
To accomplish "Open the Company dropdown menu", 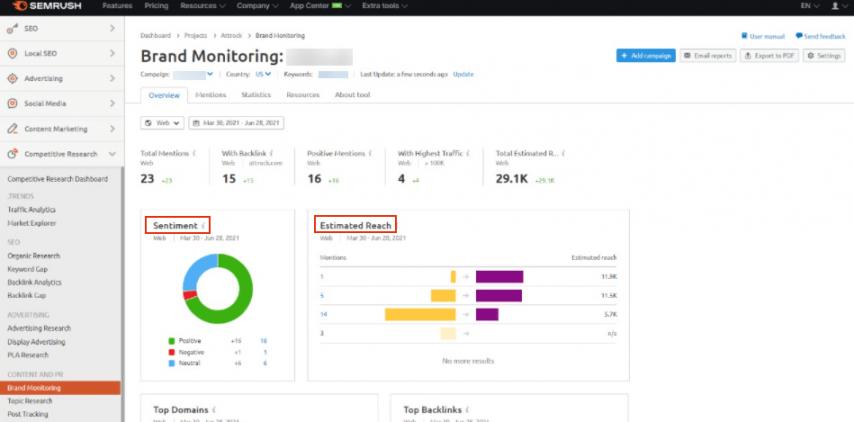I will 257,6.
